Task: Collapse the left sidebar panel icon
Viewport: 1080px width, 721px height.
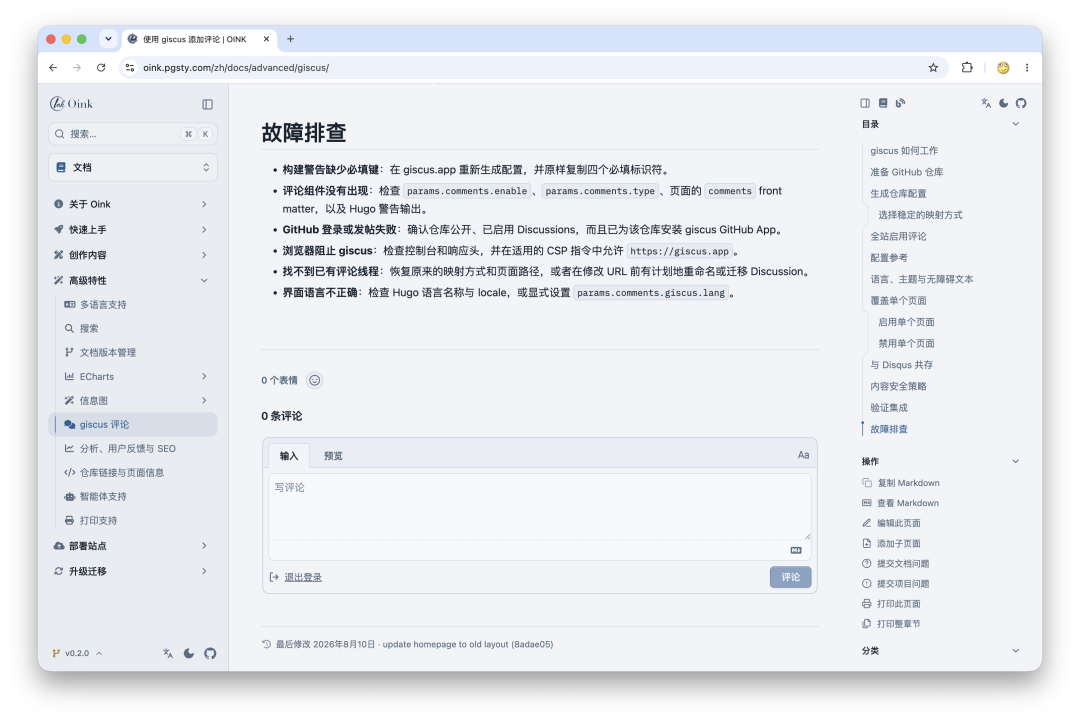Action: point(207,105)
